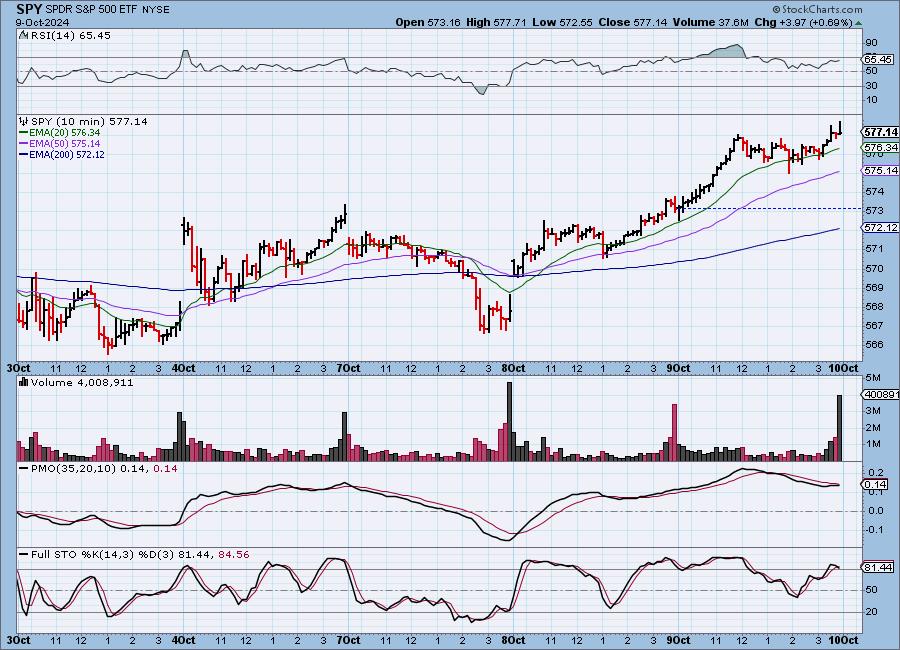
Task: Click the 400891 volume value tag
Action: tap(880, 394)
